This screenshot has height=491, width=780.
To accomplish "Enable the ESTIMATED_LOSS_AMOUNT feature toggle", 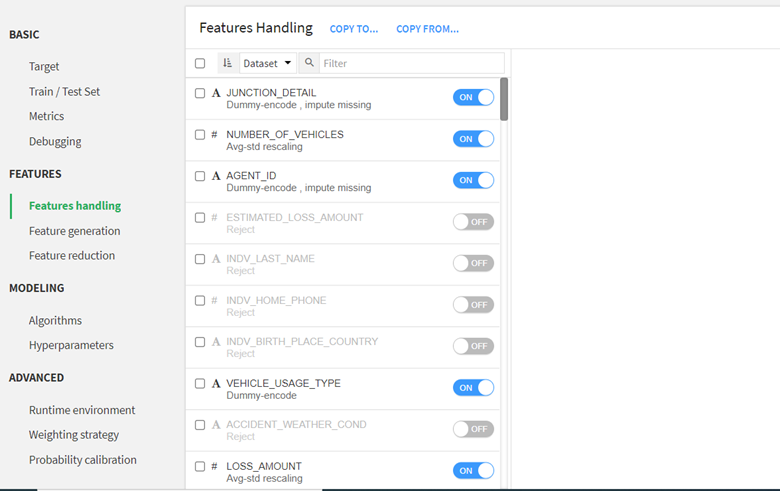I will point(473,222).
